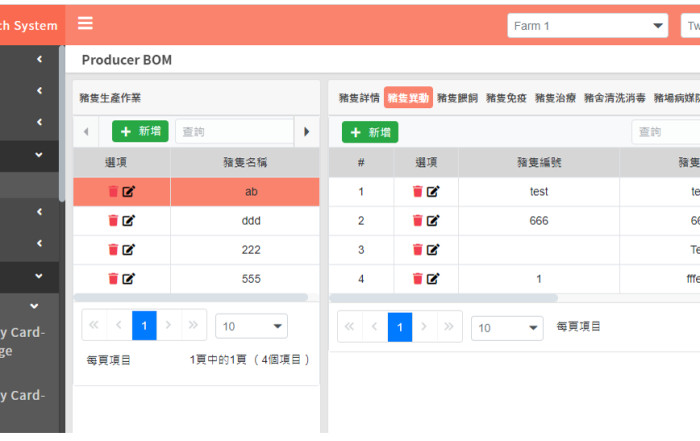Click green 新增 button in left panel
Image resolution: width=700 pixels, height=441 pixels.
(140, 131)
